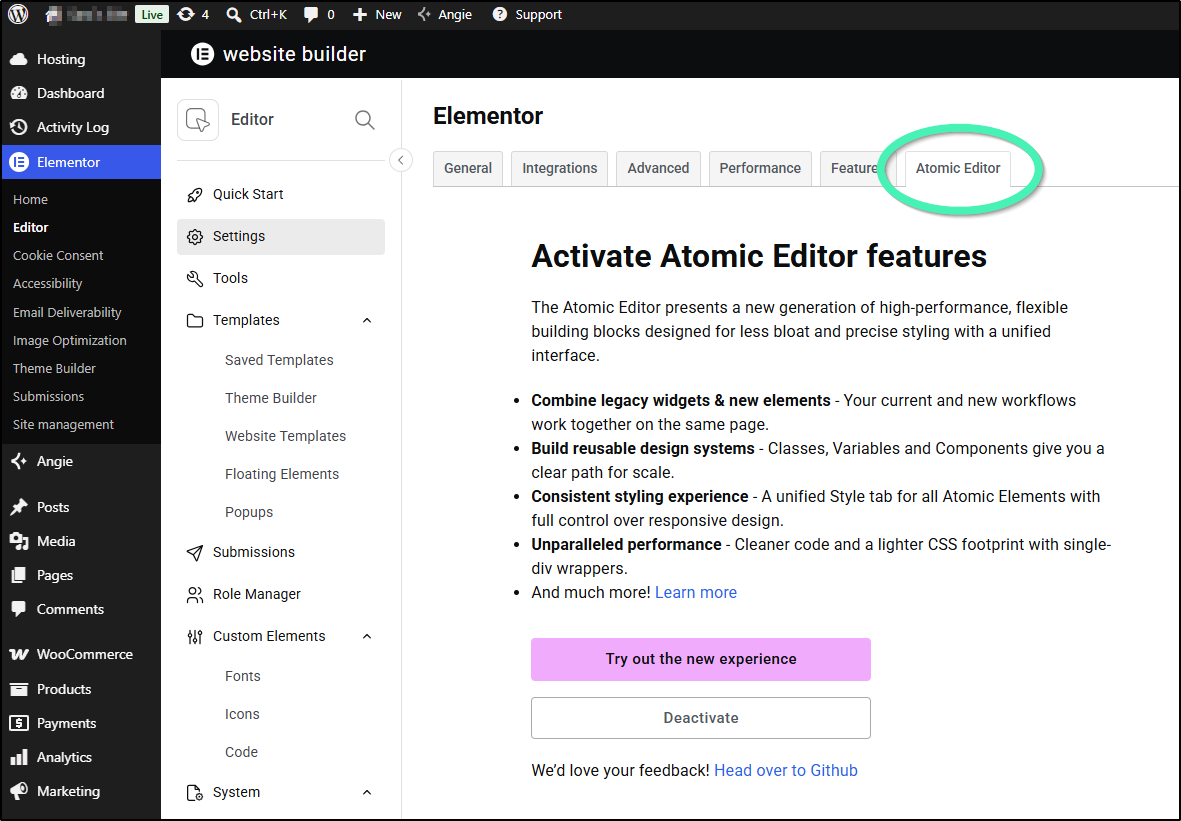Screen dimensions: 1181x821
Task: Collapse the Templates section chevron
Action: (x=367, y=320)
